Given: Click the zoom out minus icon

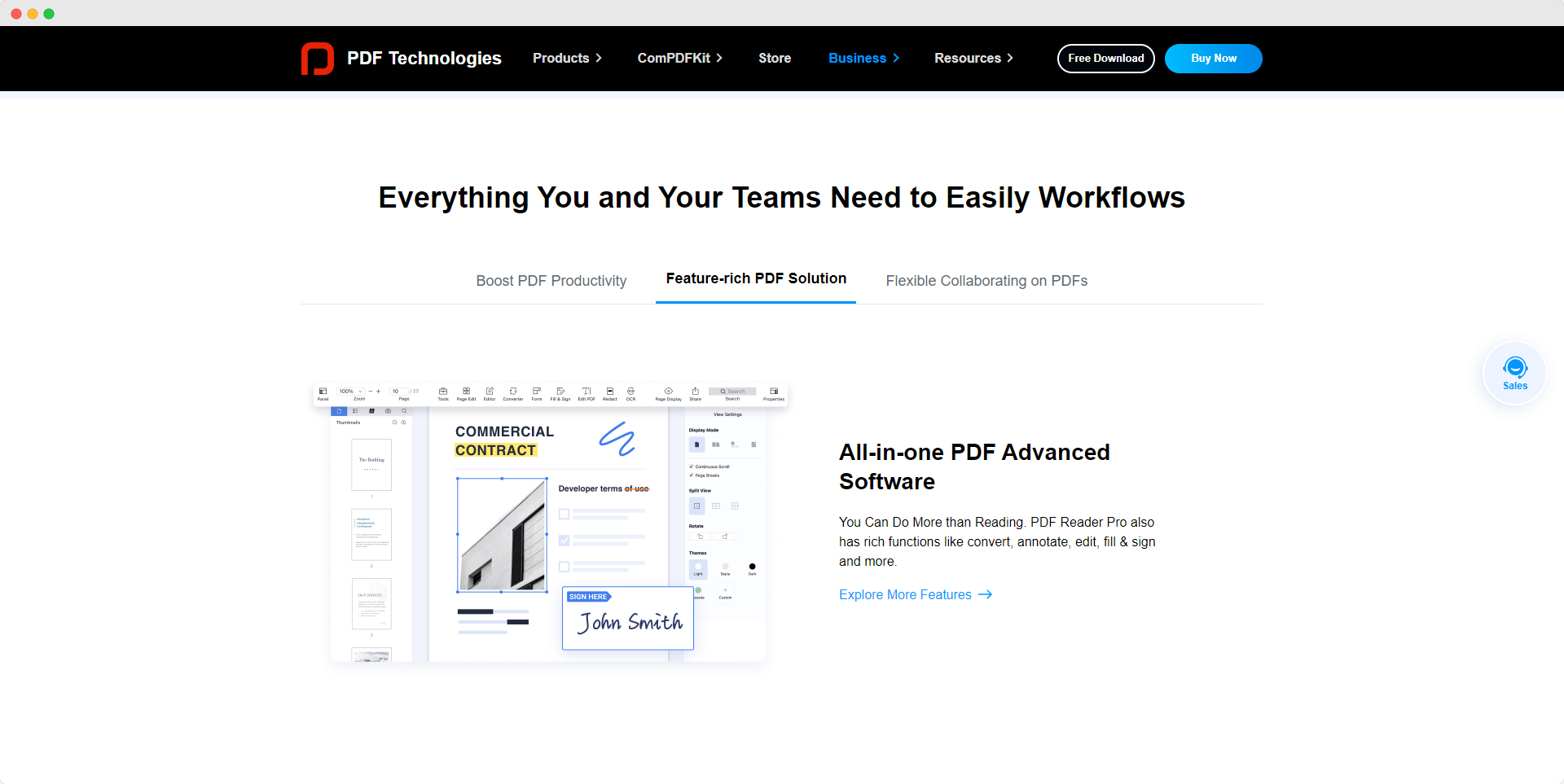Looking at the screenshot, I should (370, 392).
